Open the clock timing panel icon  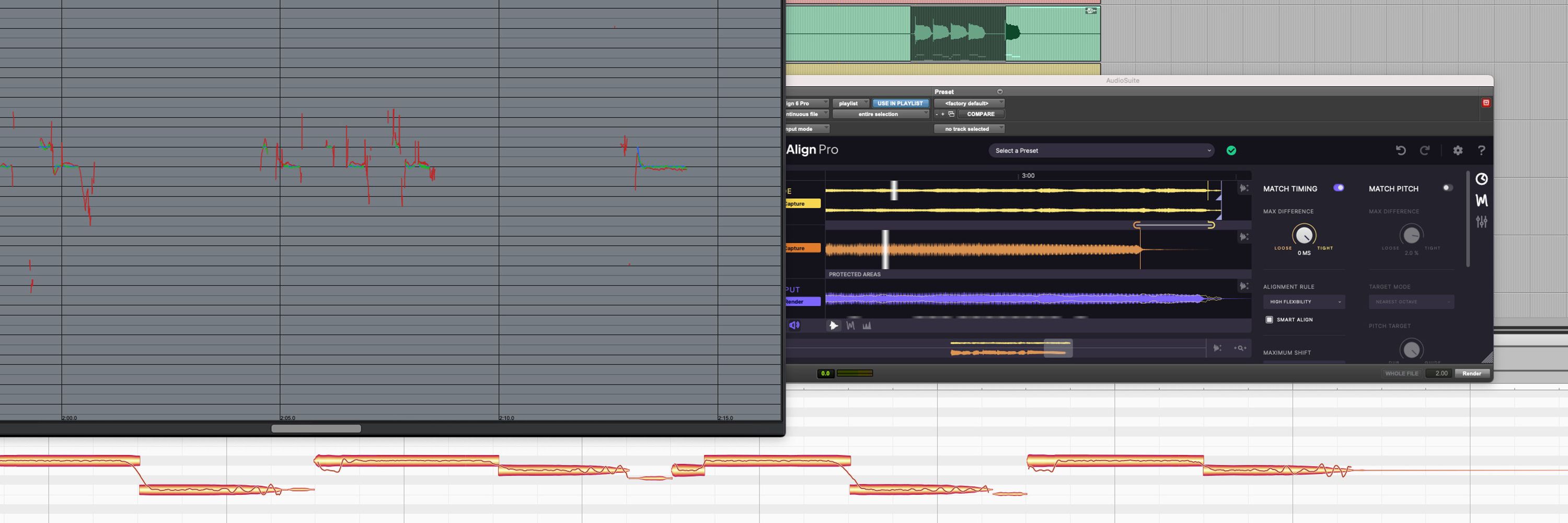(x=1482, y=179)
